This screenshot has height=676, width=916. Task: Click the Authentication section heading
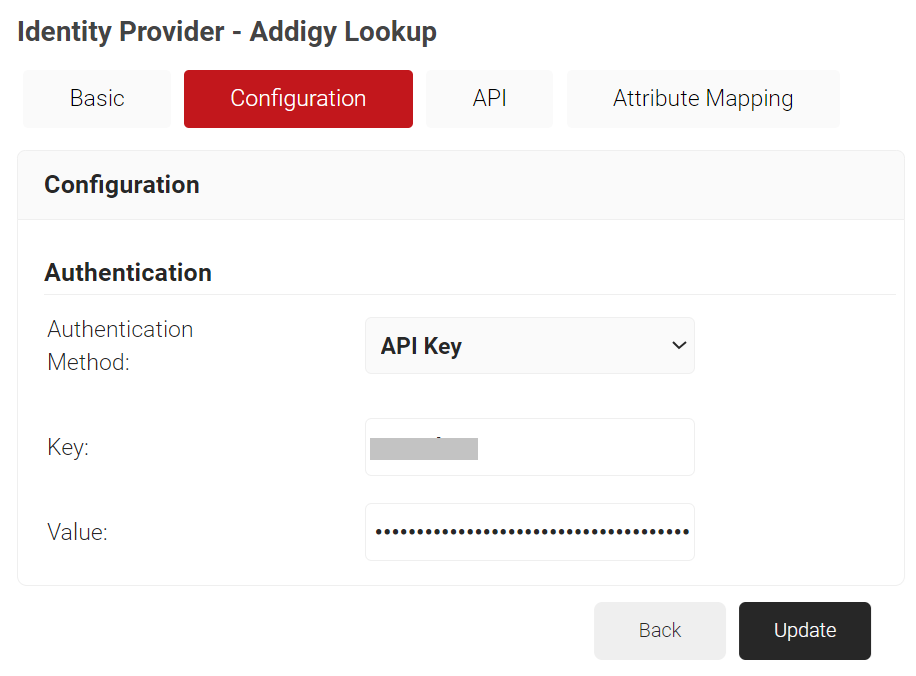pyautogui.click(x=128, y=273)
